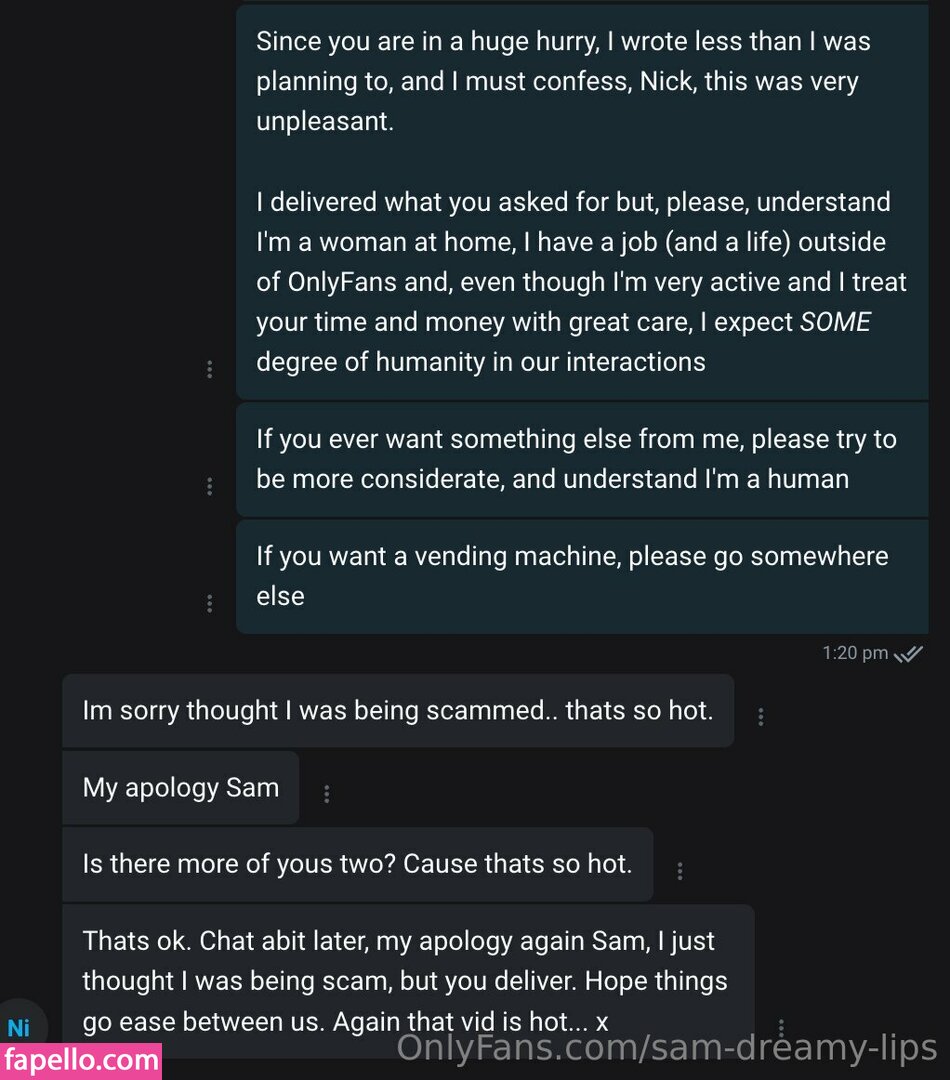The width and height of the screenshot is (950, 1080).
Task: Click the italic word 'SOME' in the message
Action: coord(835,322)
